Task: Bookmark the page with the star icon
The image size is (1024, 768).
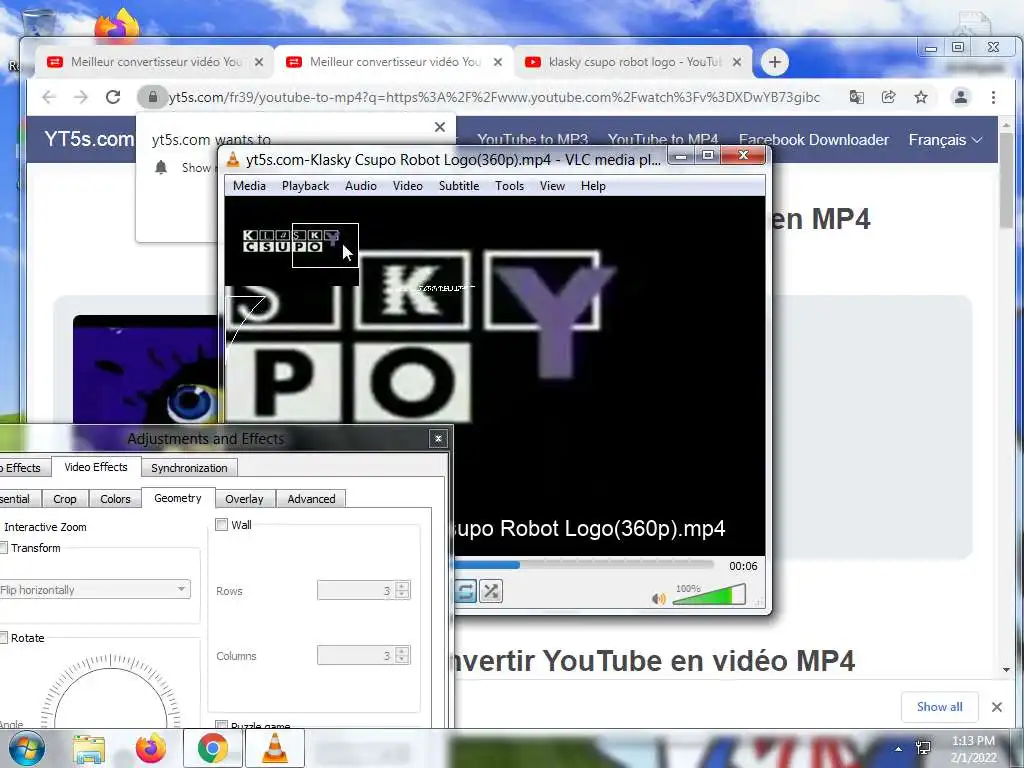Action: point(921,97)
